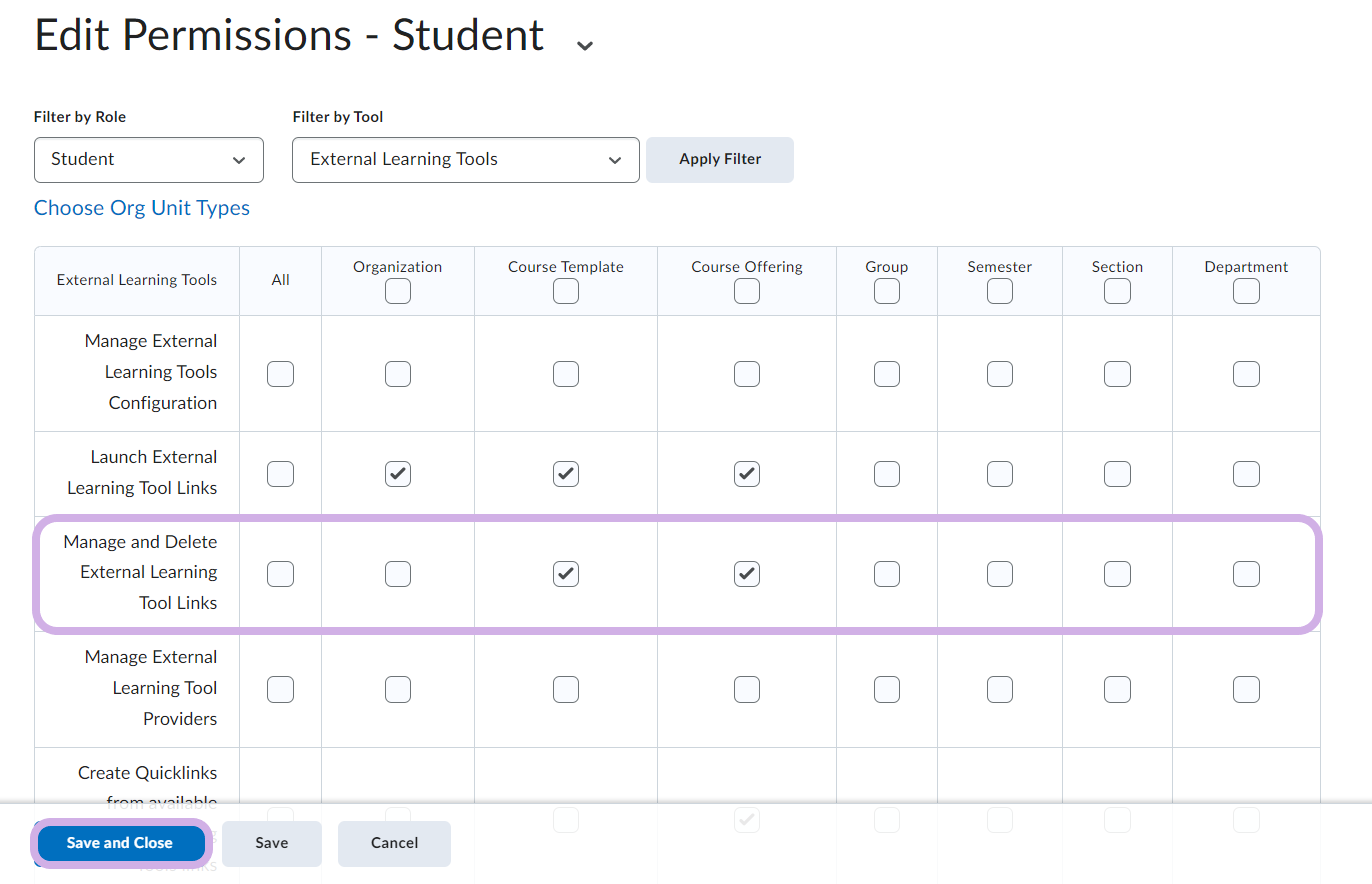The image size is (1372, 884).
Task: Check the Course Template column header checkbox
Action: tap(566, 291)
